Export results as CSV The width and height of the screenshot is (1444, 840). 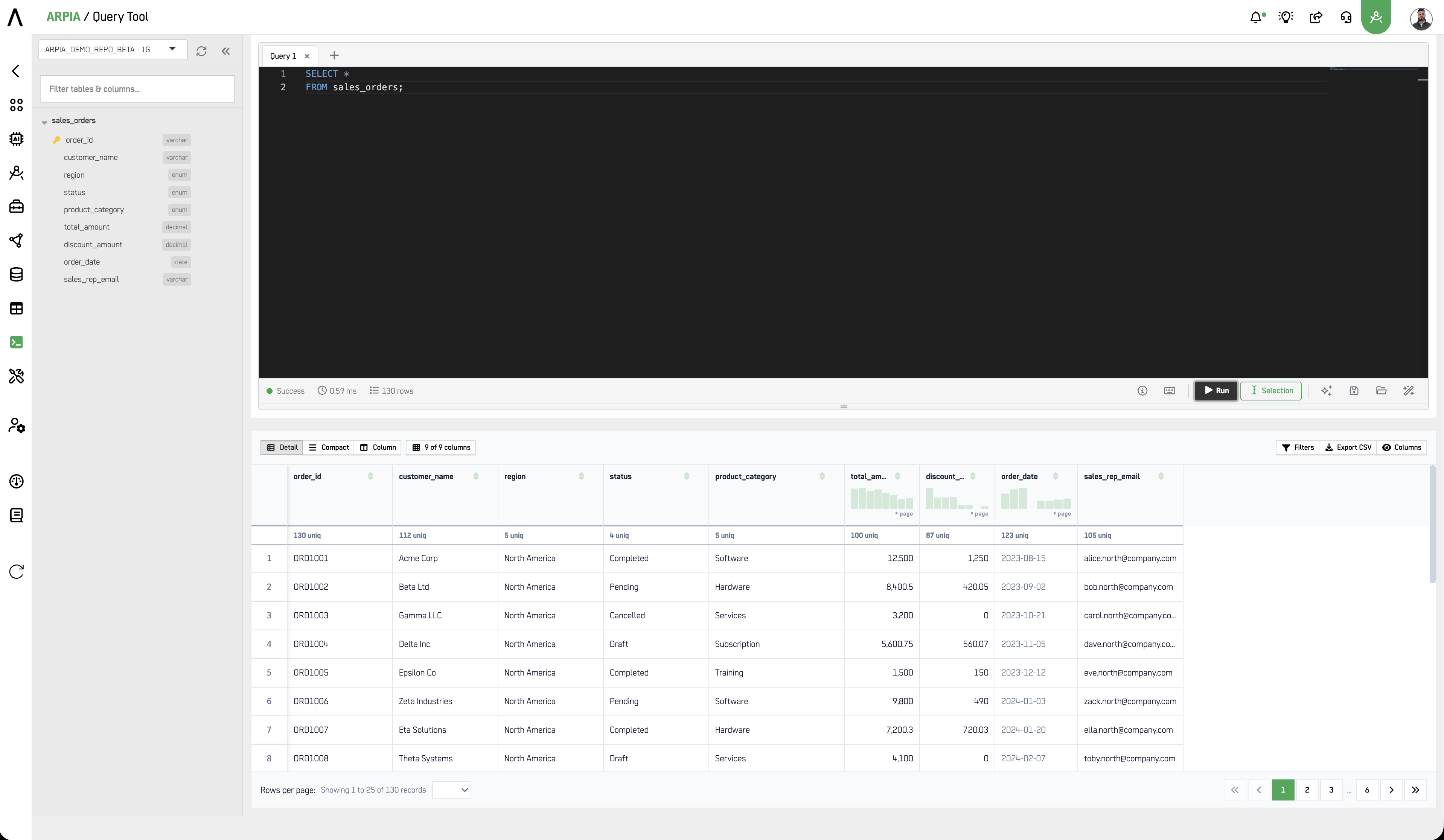pos(1348,447)
